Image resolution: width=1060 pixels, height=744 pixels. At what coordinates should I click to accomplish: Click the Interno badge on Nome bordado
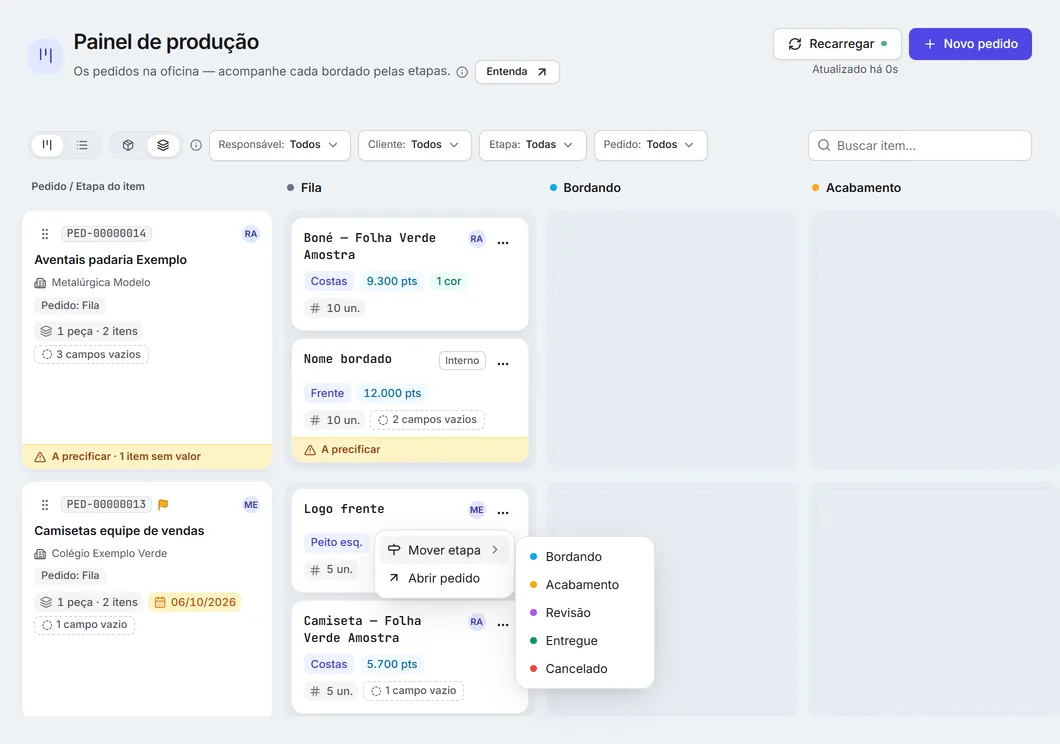click(x=462, y=361)
